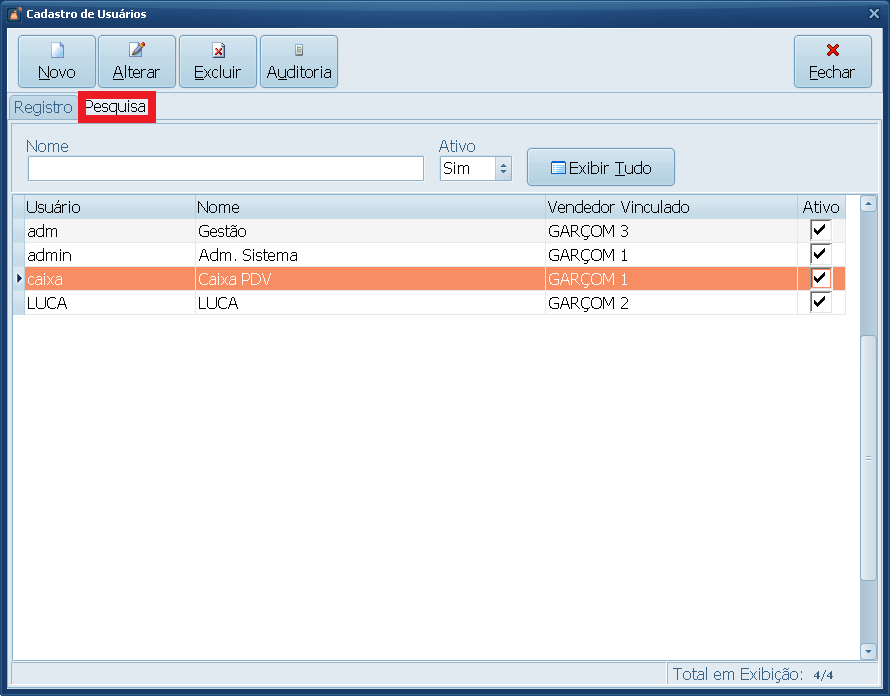This screenshot has height=696, width=890.
Task: Click the vertical scrollbar up arrow
Action: [868, 205]
